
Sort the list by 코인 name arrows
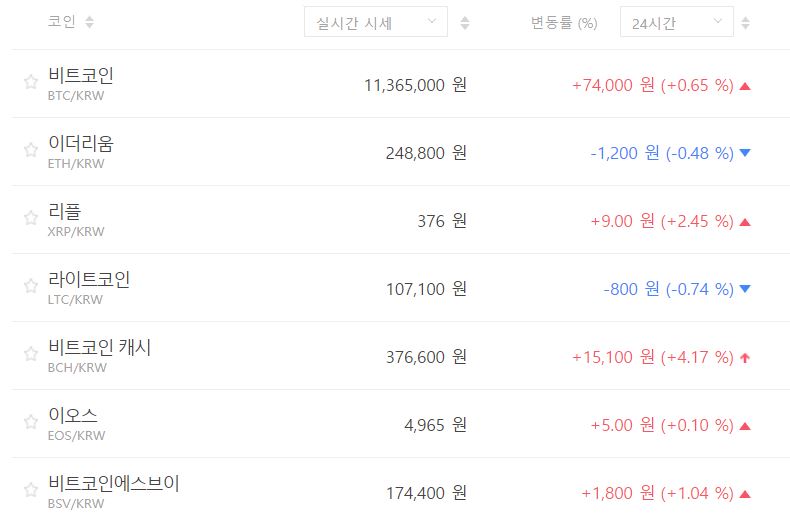tap(90, 22)
